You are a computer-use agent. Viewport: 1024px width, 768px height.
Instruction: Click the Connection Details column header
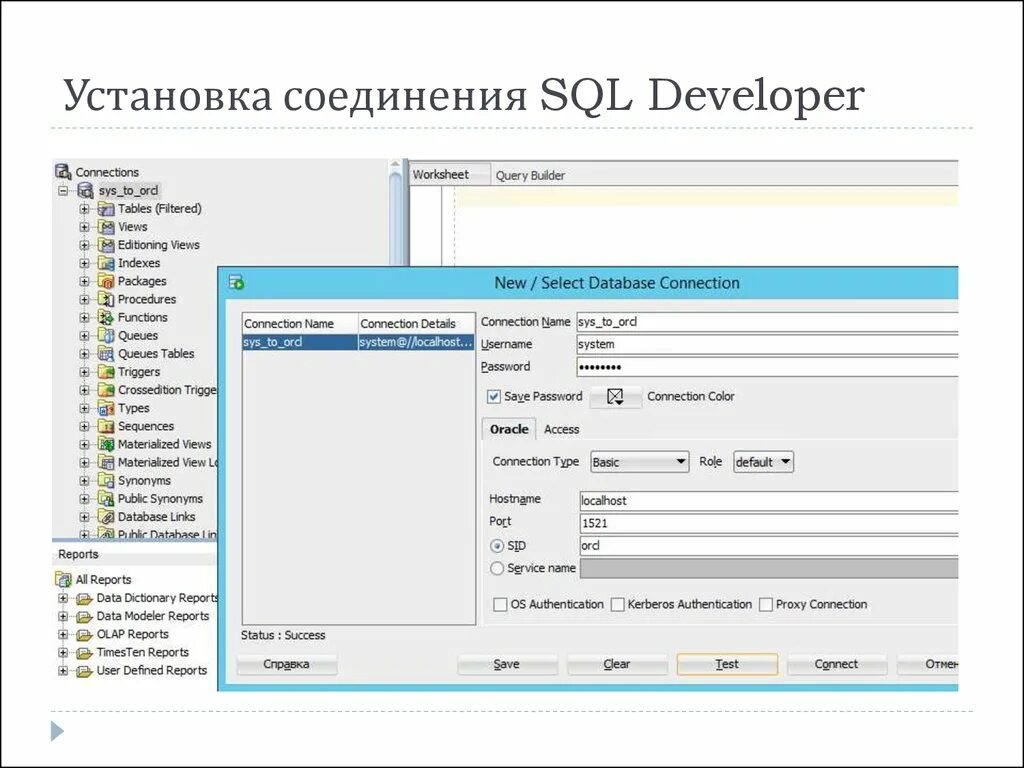pyautogui.click(x=417, y=323)
